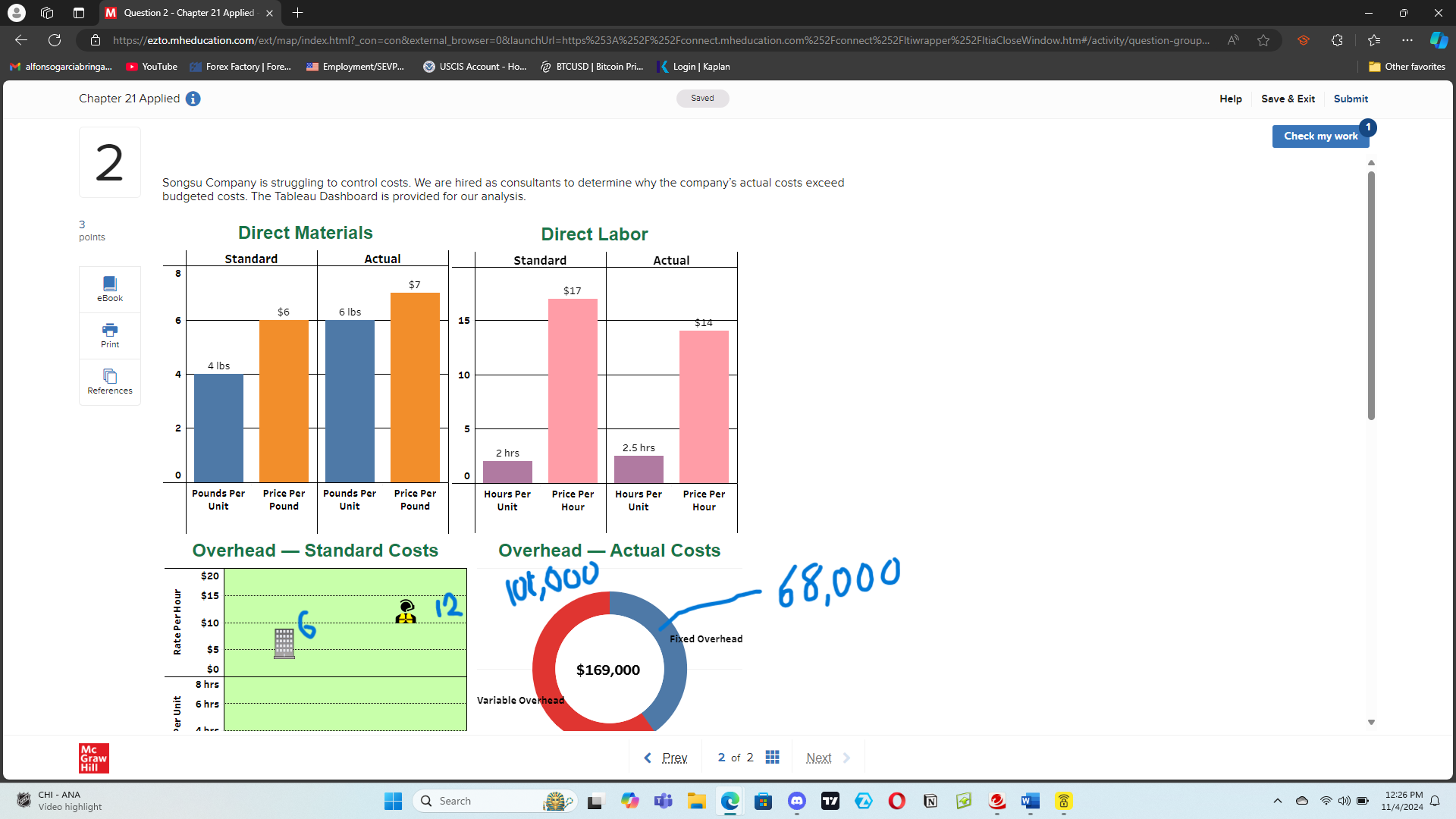This screenshot has height=819, width=1456.
Task: Click the Submit link
Action: [1351, 99]
